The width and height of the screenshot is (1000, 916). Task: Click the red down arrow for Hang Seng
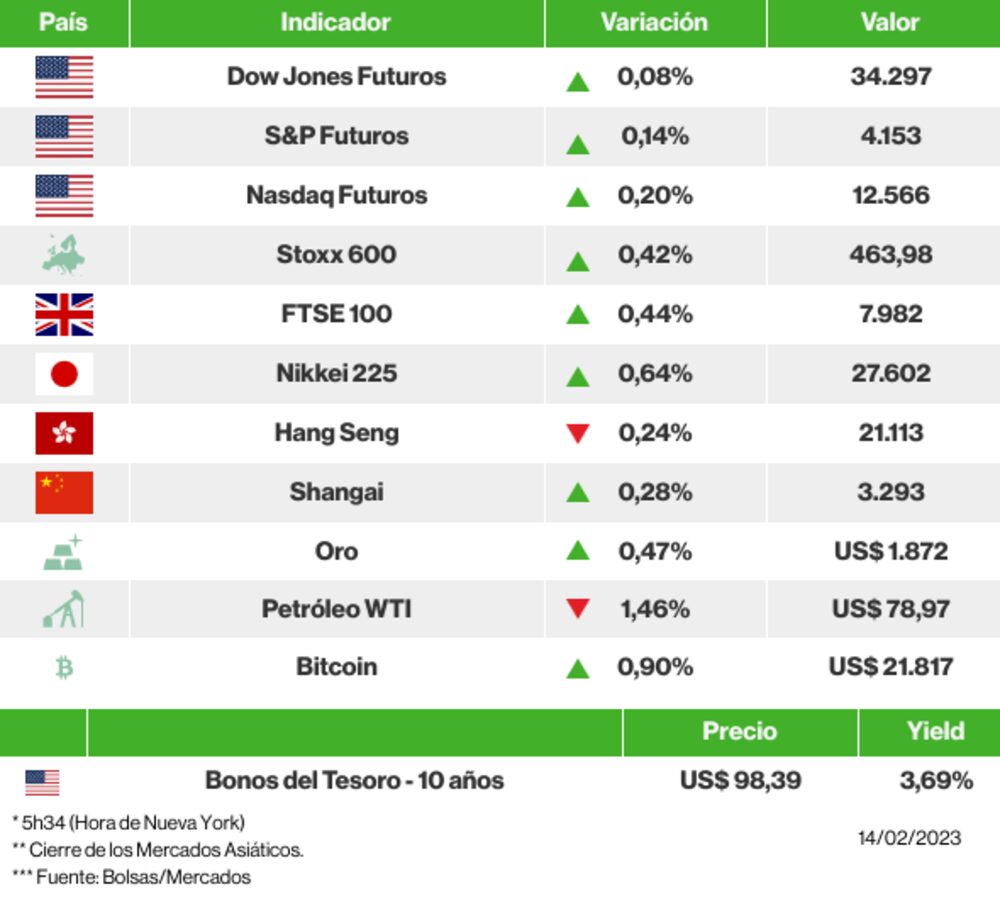[x=578, y=433]
